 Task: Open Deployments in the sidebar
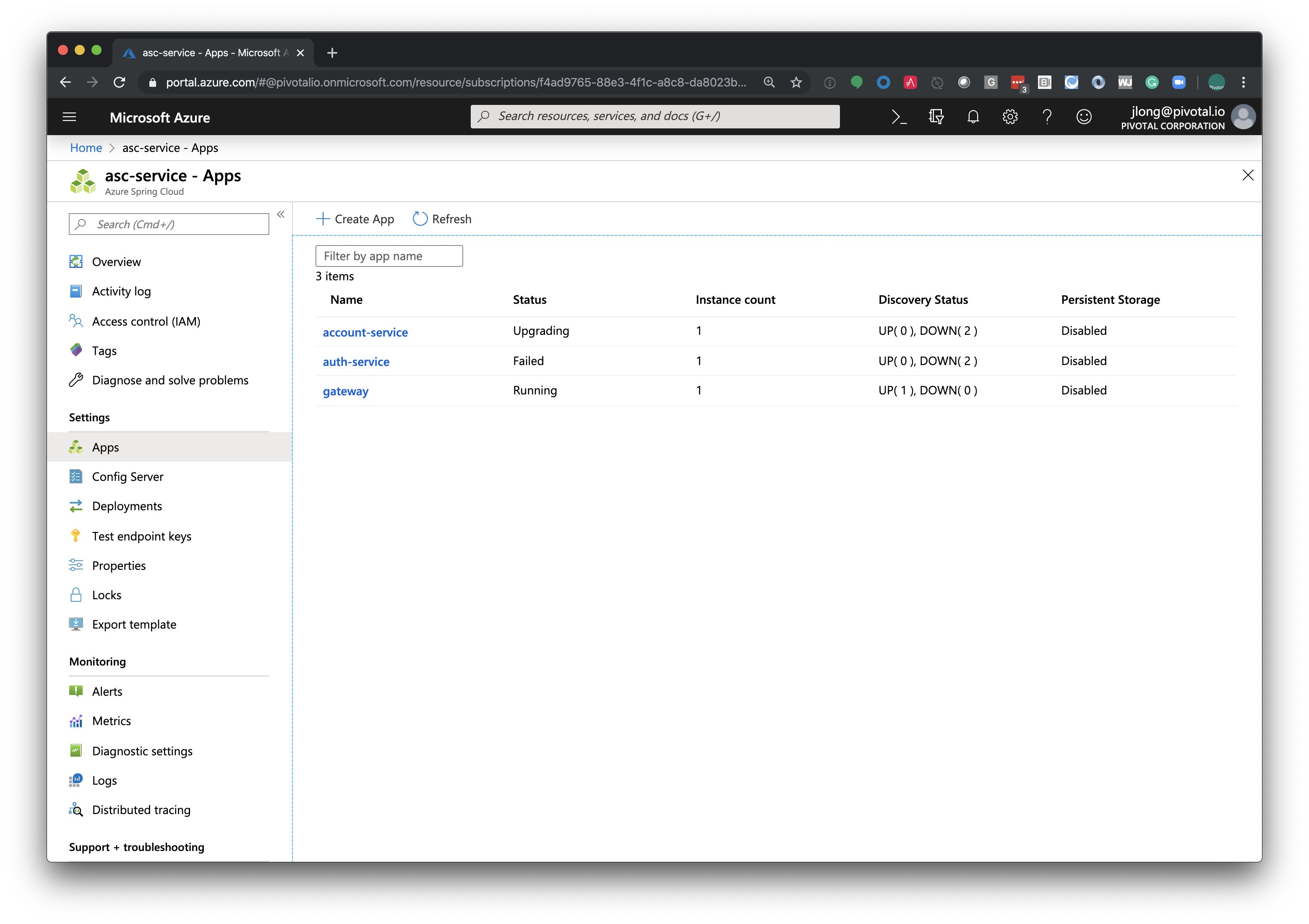point(127,506)
